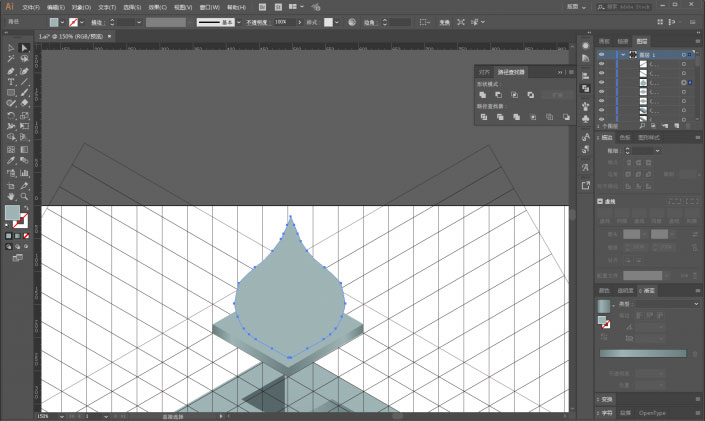Click the Exclude shape mode icon
Screen dimensions: 705x421
point(531,95)
